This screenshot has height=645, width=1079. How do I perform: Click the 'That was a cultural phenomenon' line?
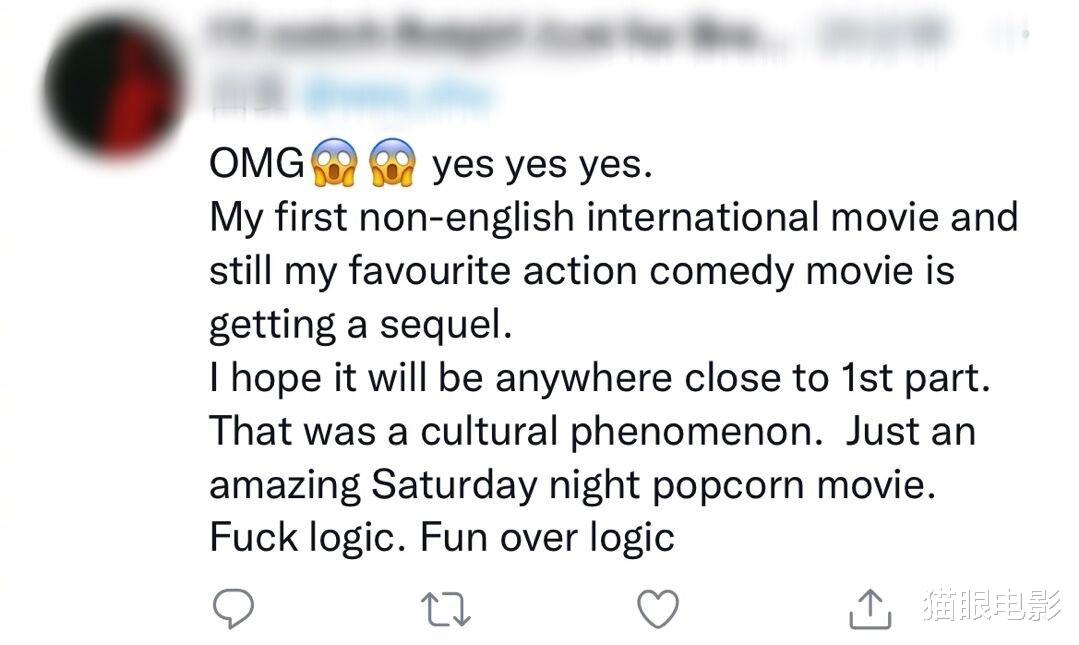tap(592, 432)
